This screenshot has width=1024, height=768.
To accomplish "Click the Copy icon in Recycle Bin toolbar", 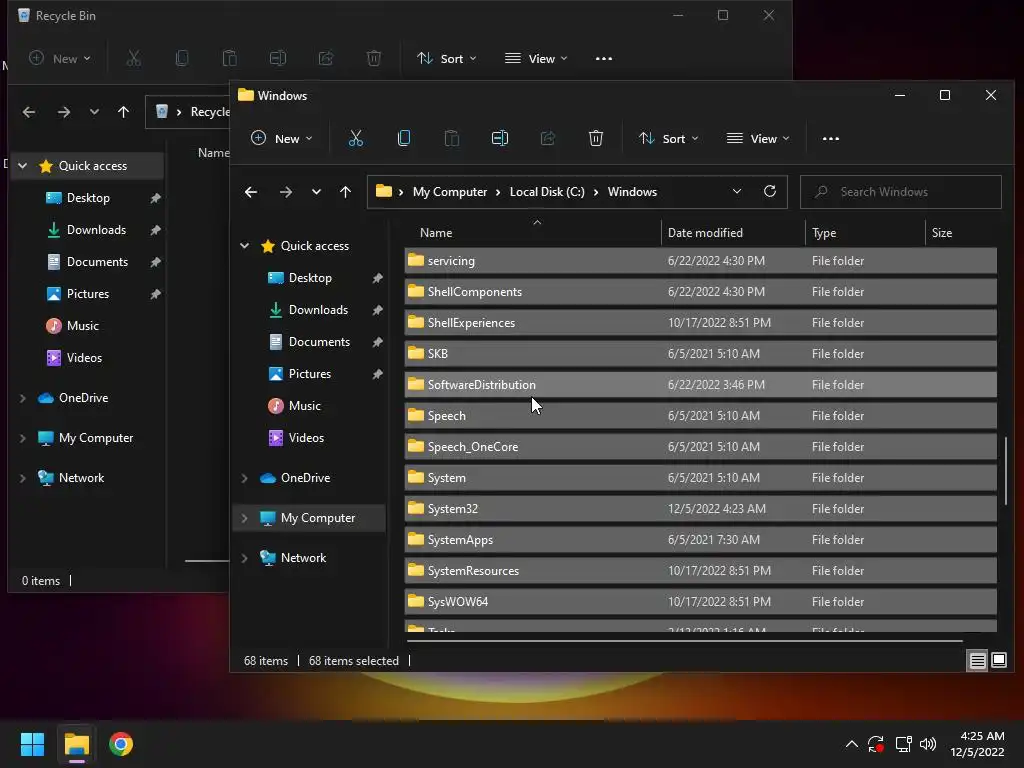I will click(182, 59).
